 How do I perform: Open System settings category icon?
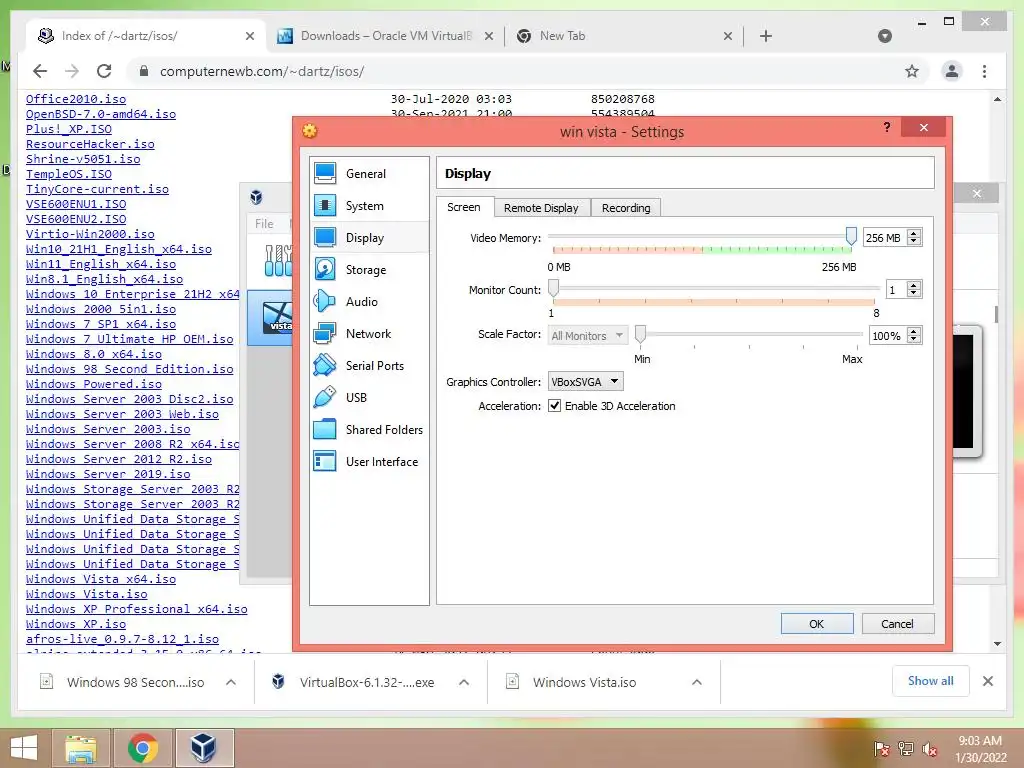(325, 206)
